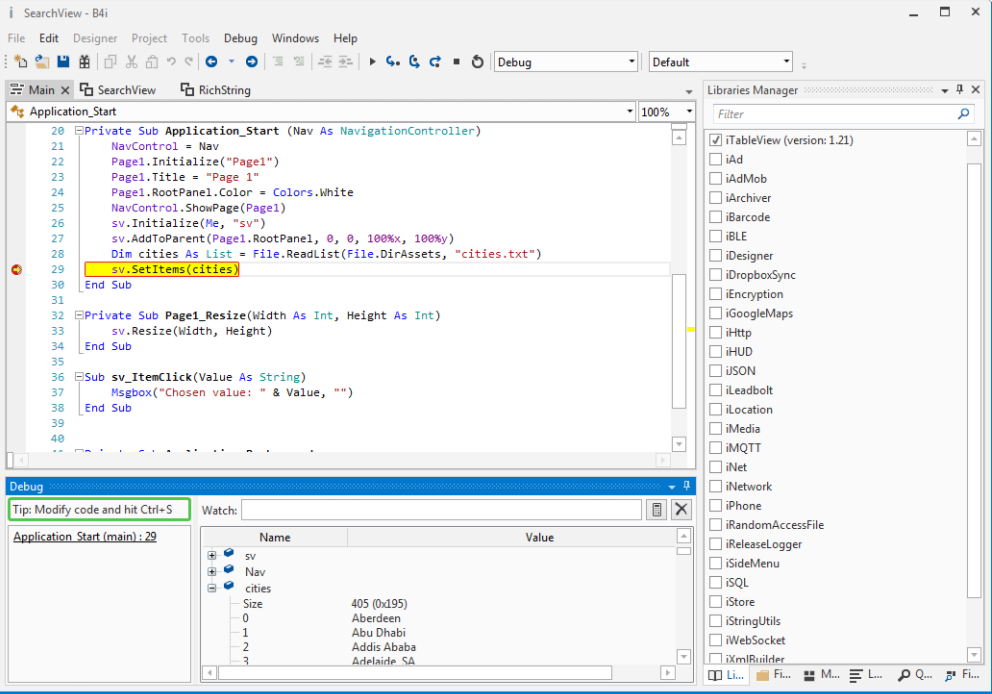Click the Step In debug icon
Screen dimensions: 992x694
click(393, 61)
